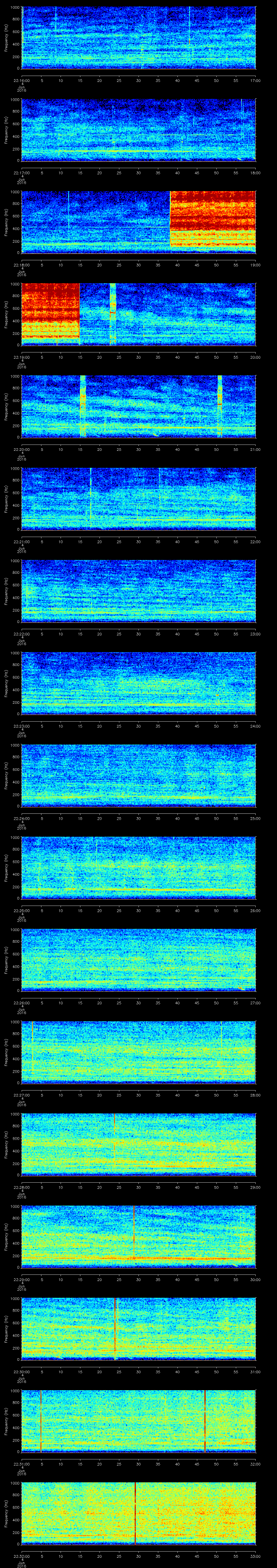
Task: Click the red vertical spike in the 22:30:00 spectrogram
Action: coord(115,1328)
